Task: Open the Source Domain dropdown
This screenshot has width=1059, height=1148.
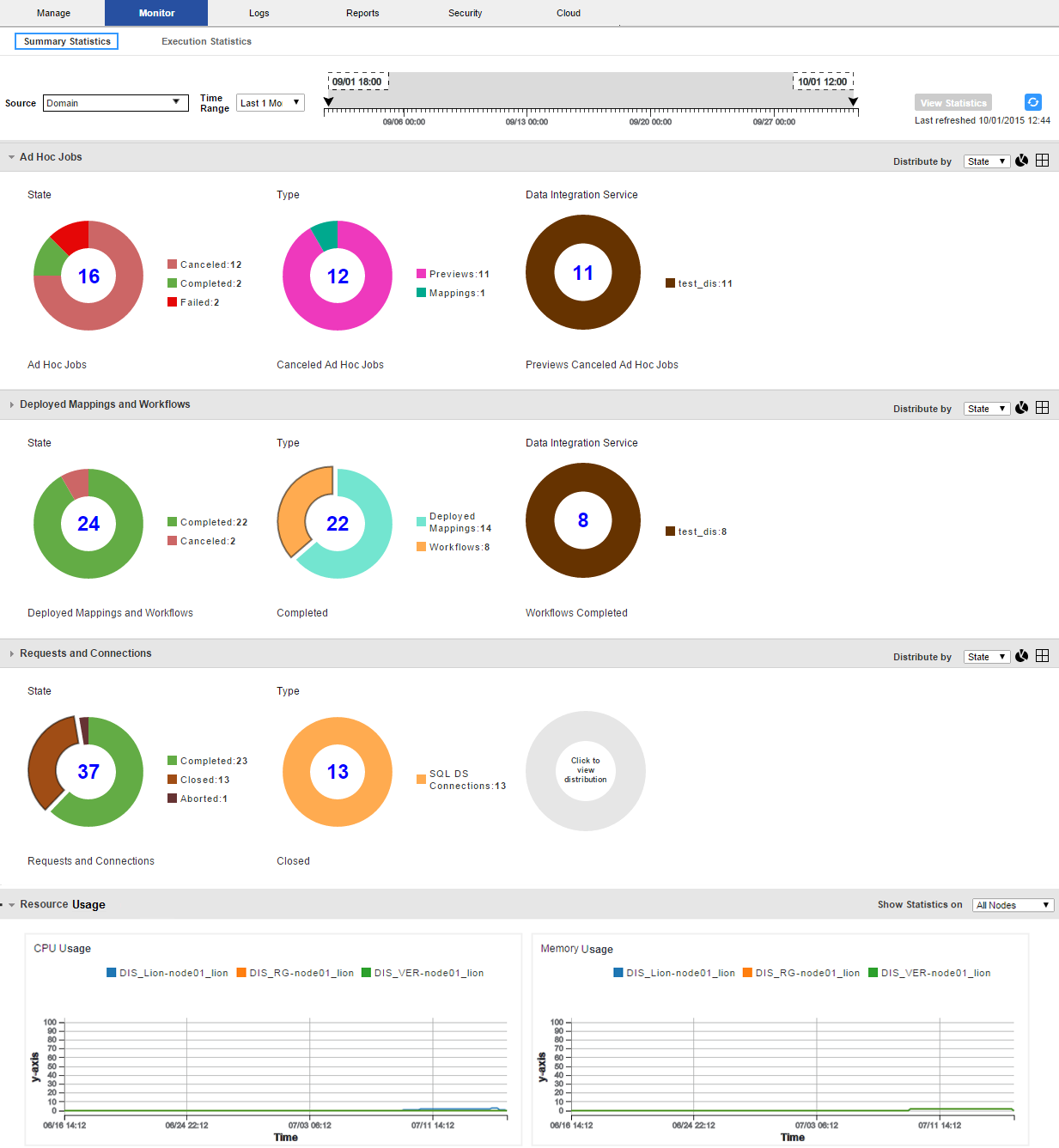Action: click(x=115, y=103)
